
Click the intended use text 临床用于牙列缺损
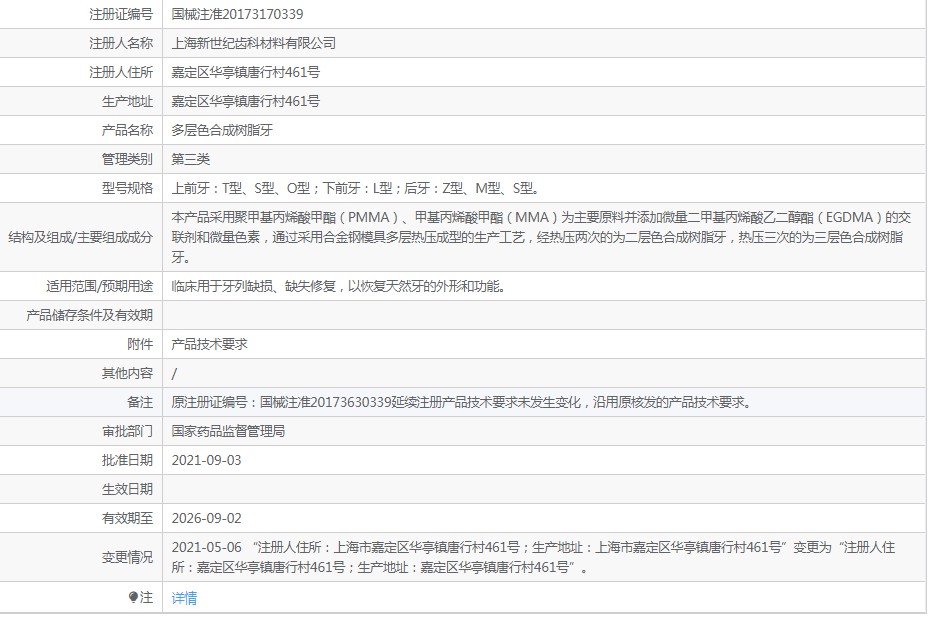pos(338,286)
